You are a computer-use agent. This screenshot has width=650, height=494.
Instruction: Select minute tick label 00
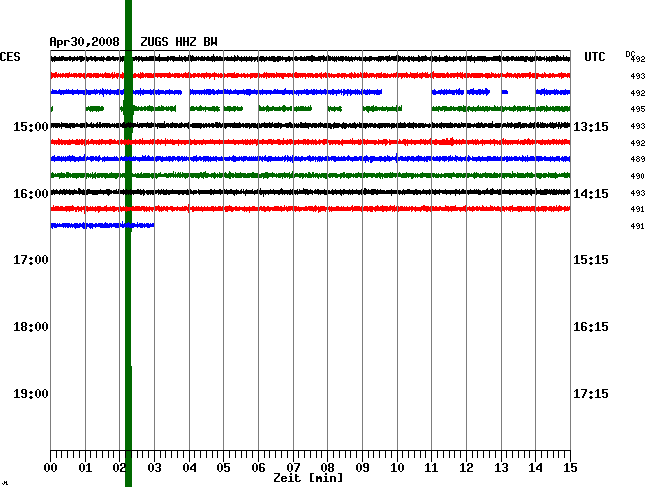51,468
